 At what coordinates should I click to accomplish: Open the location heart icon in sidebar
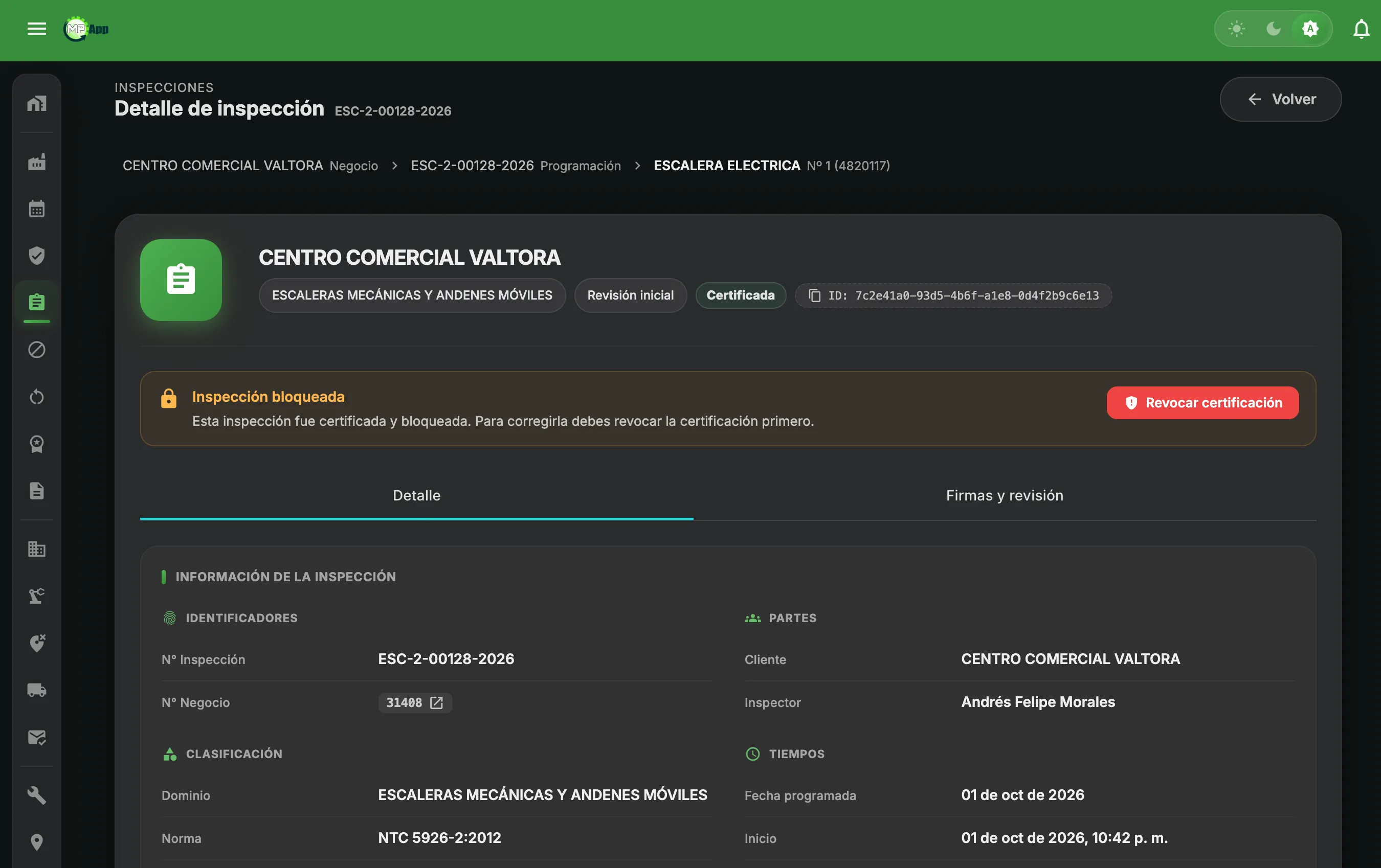tap(37, 643)
